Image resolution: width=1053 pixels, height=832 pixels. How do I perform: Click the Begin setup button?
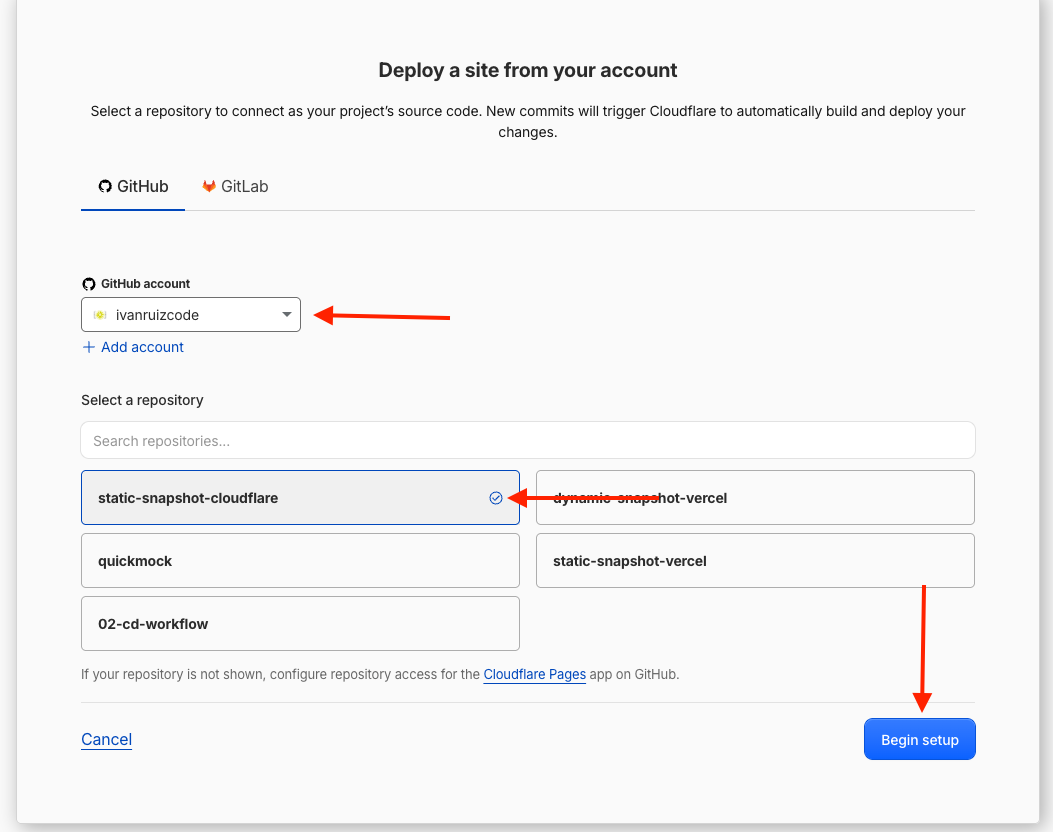coord(919,739)
